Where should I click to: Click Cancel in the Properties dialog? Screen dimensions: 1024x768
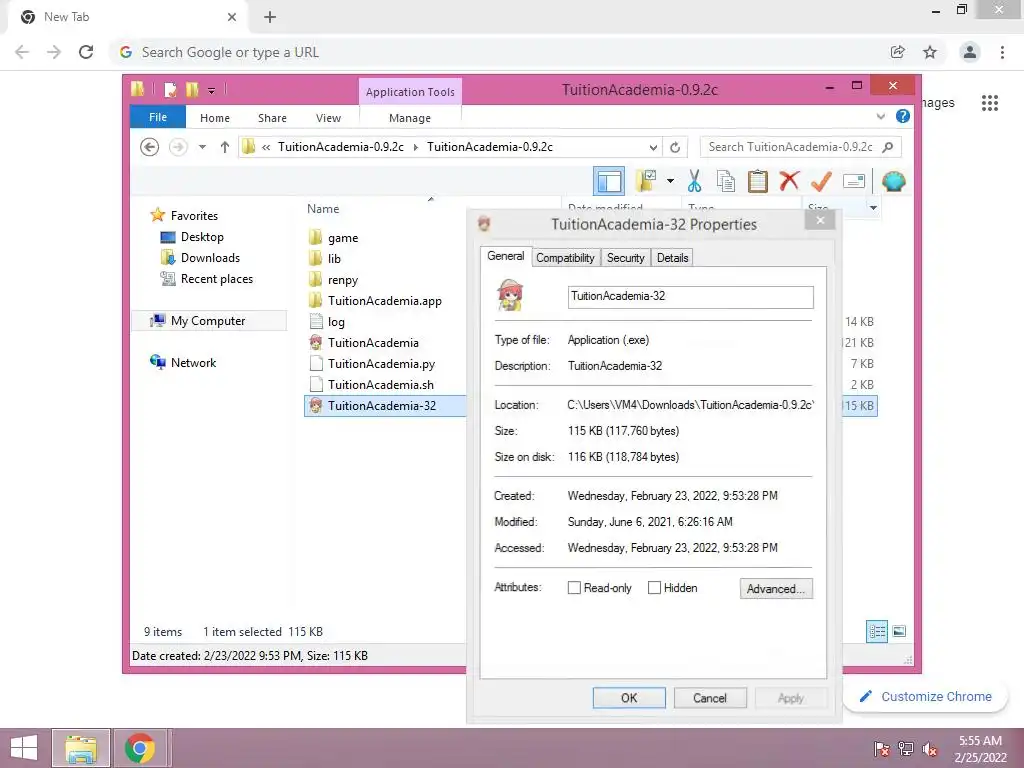pyautogui.click(x=710, y=698)
